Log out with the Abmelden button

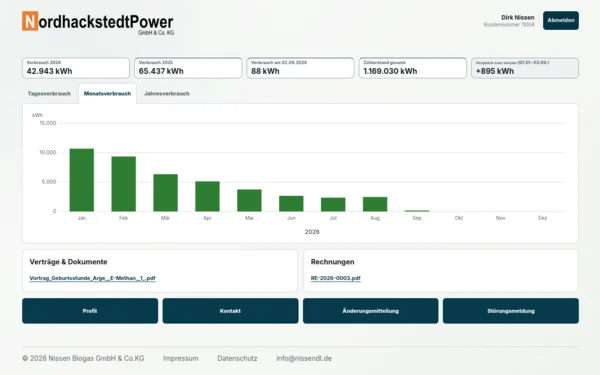click(x=561, y=20)
